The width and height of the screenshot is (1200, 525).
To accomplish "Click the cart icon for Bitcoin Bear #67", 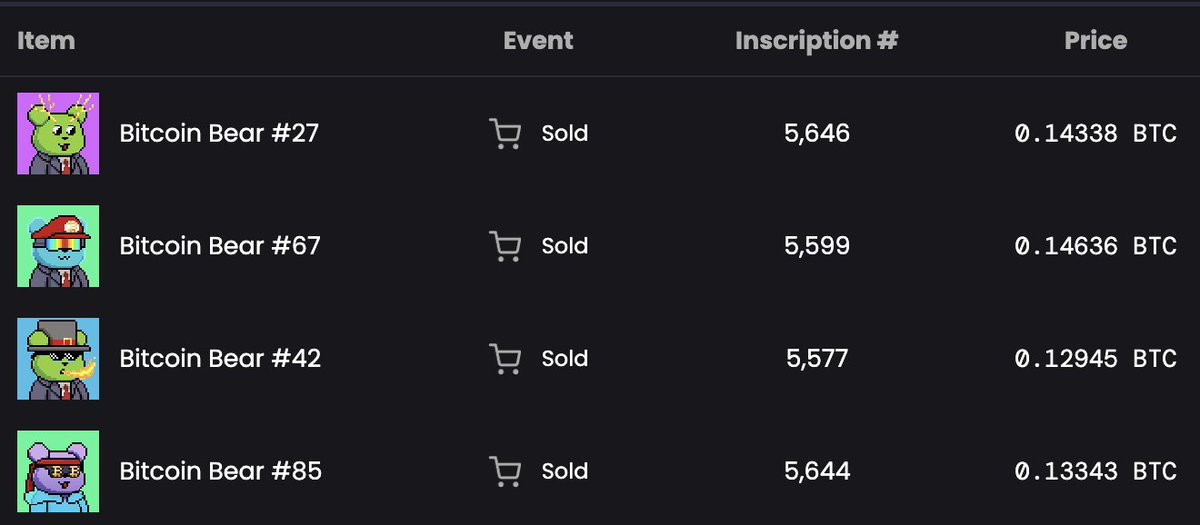I will click(x=505, y=246).
